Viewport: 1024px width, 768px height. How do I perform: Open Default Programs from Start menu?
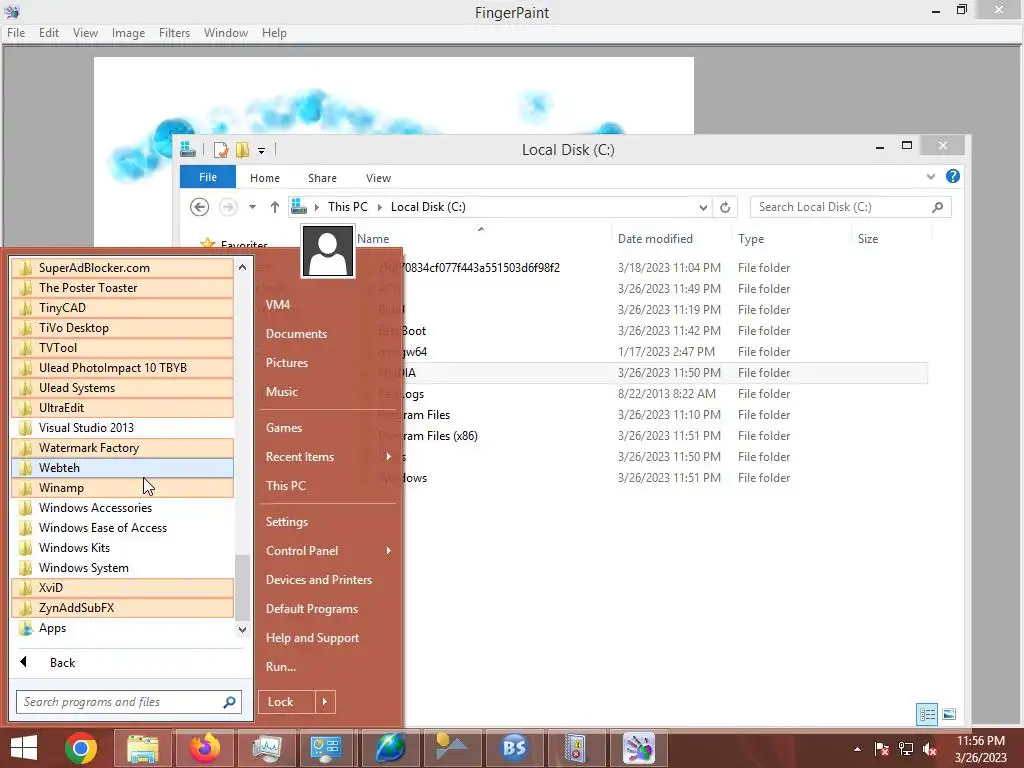pos(312,609)
